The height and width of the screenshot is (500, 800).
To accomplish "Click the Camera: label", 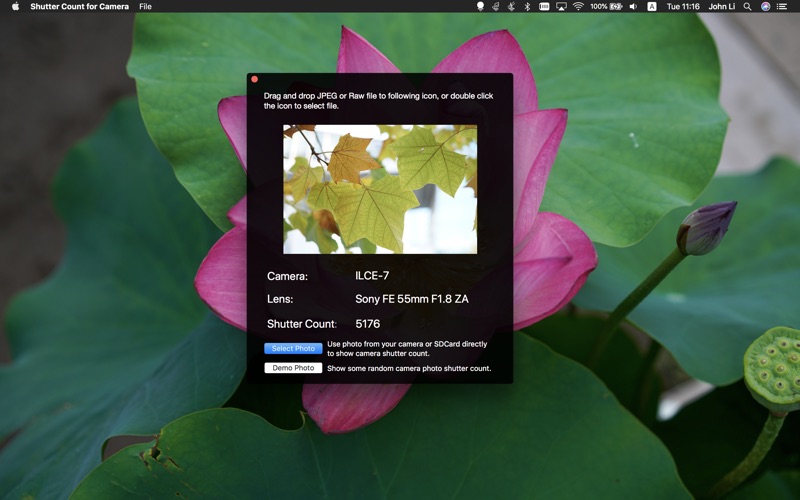I will pos(287,276).
